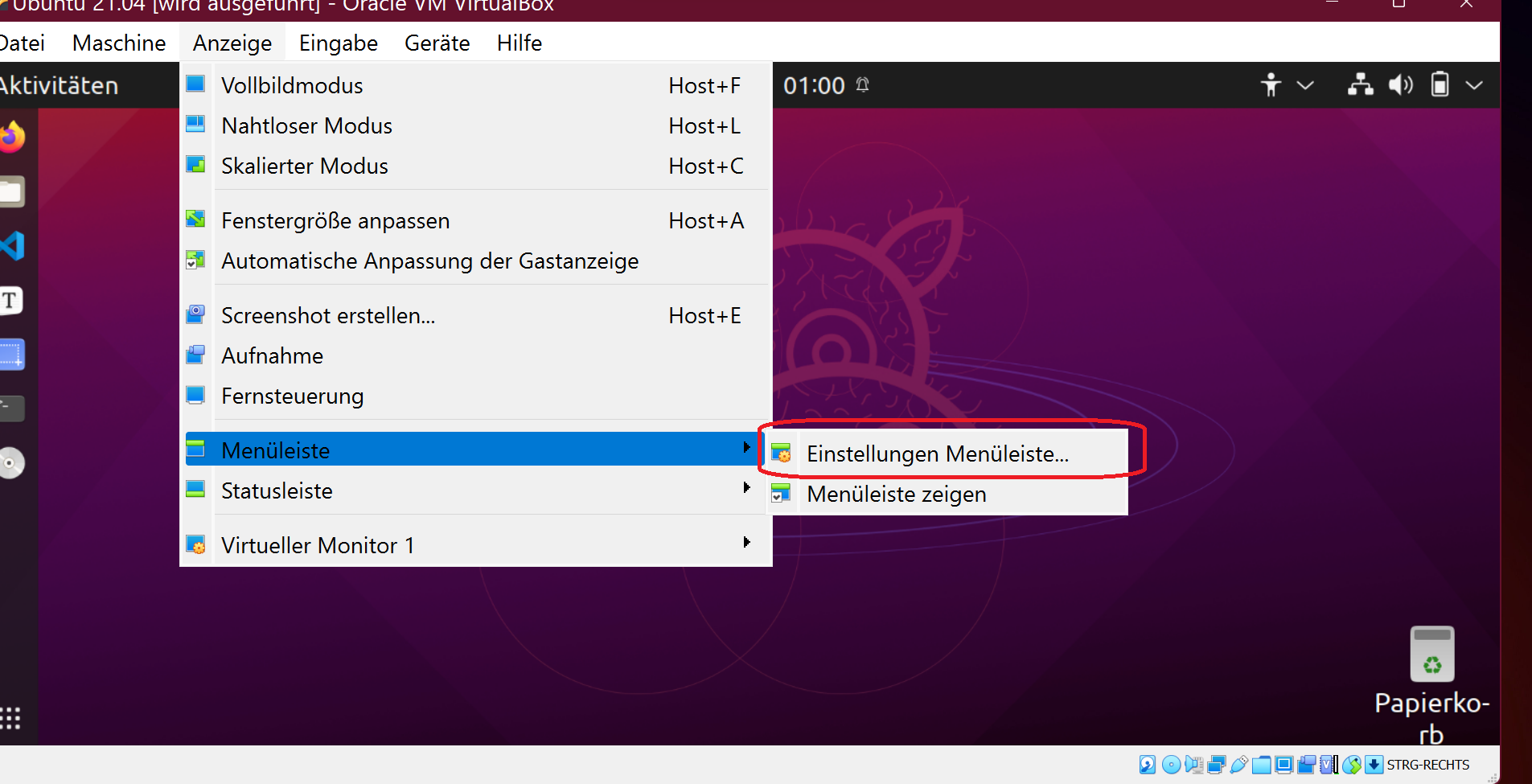
Task: Open the Datei menu
Action: [x=22, y=43]
